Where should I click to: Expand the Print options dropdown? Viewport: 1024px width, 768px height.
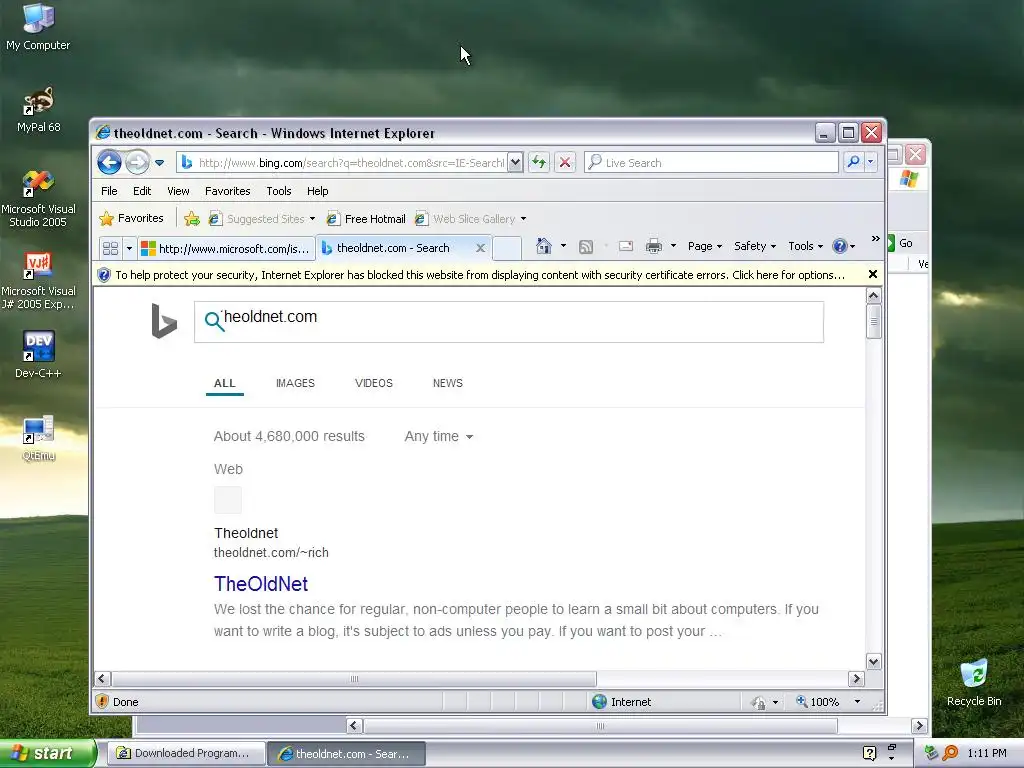tap(673, 246)
